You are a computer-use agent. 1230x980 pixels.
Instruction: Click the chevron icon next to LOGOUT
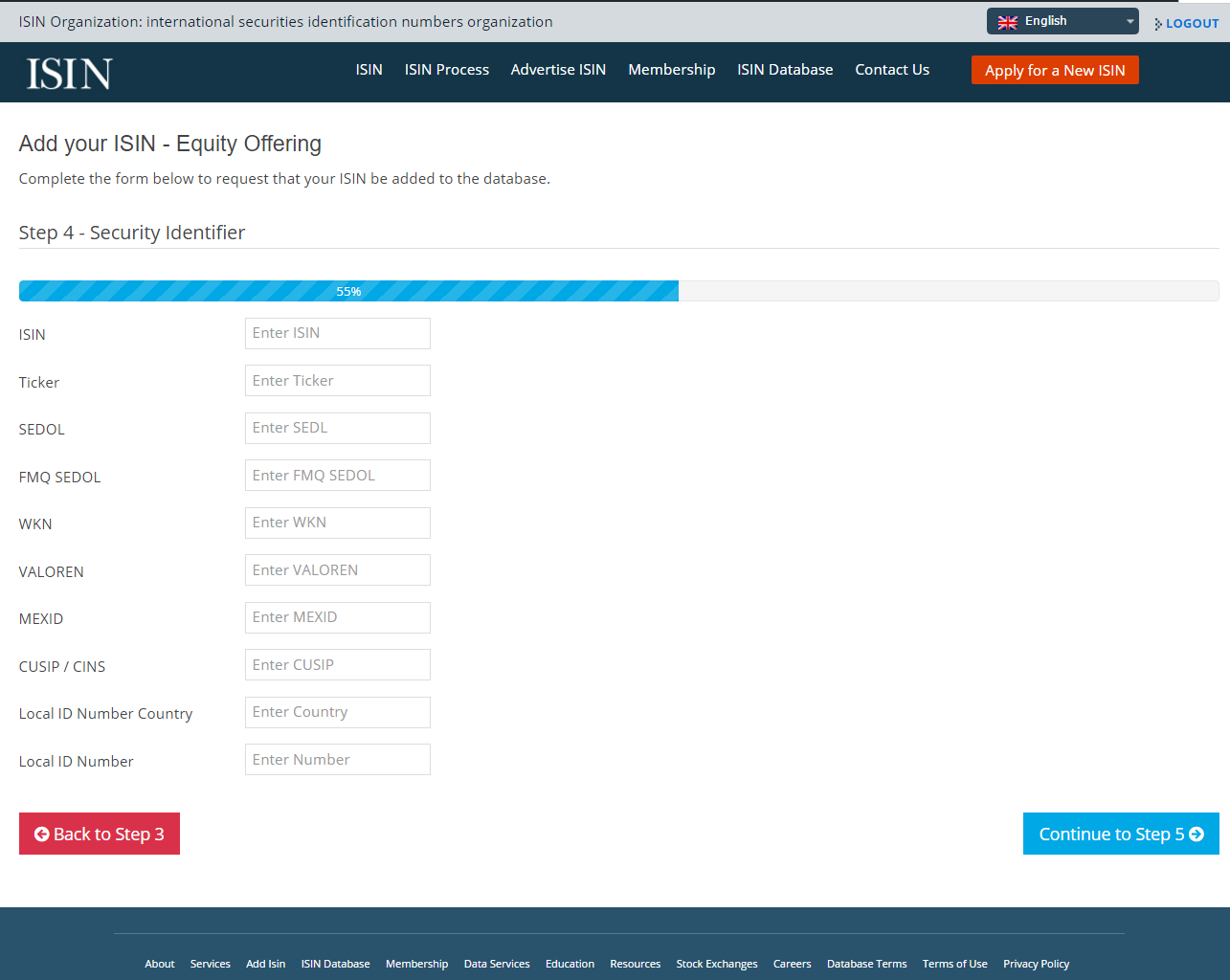click(1155, 23)
